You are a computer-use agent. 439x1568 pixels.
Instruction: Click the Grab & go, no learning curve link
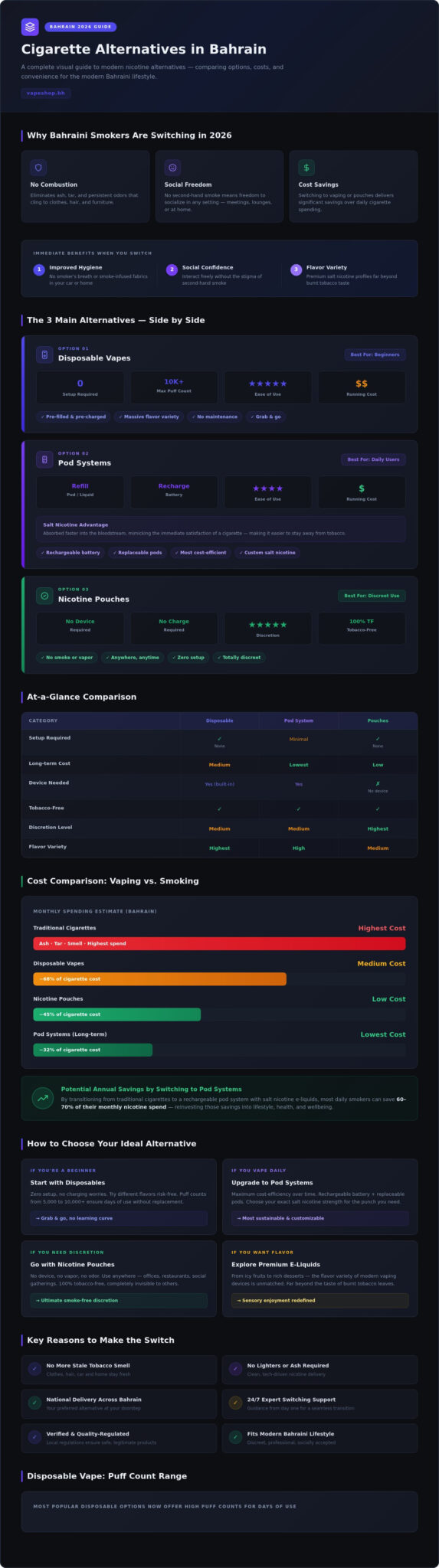pyautogui.click(x=119, y=1218)
